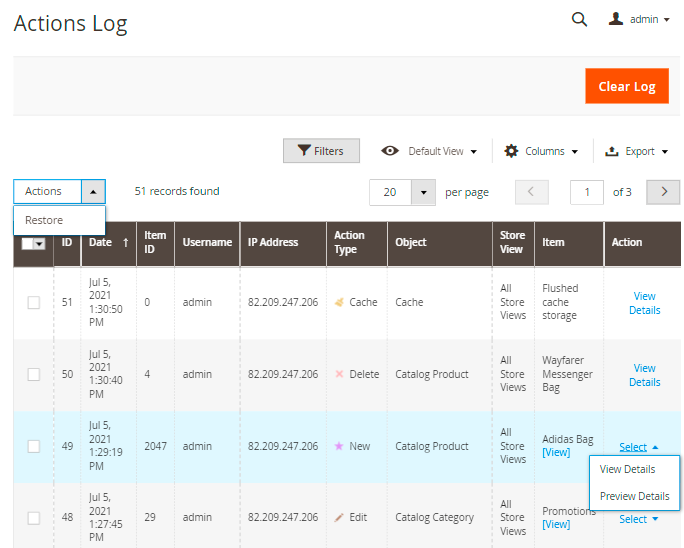Toggle the select-all checkbox in header
684x548 pixels.
tap(28, 243)
